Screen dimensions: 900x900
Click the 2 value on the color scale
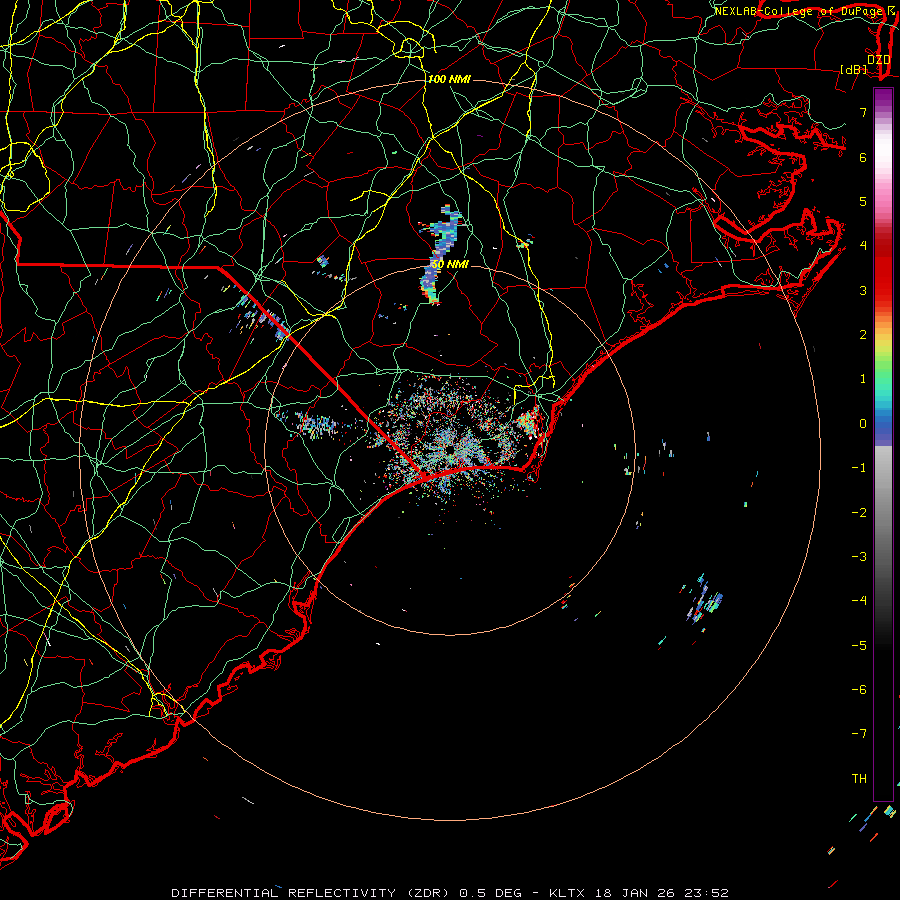(863, 335)
